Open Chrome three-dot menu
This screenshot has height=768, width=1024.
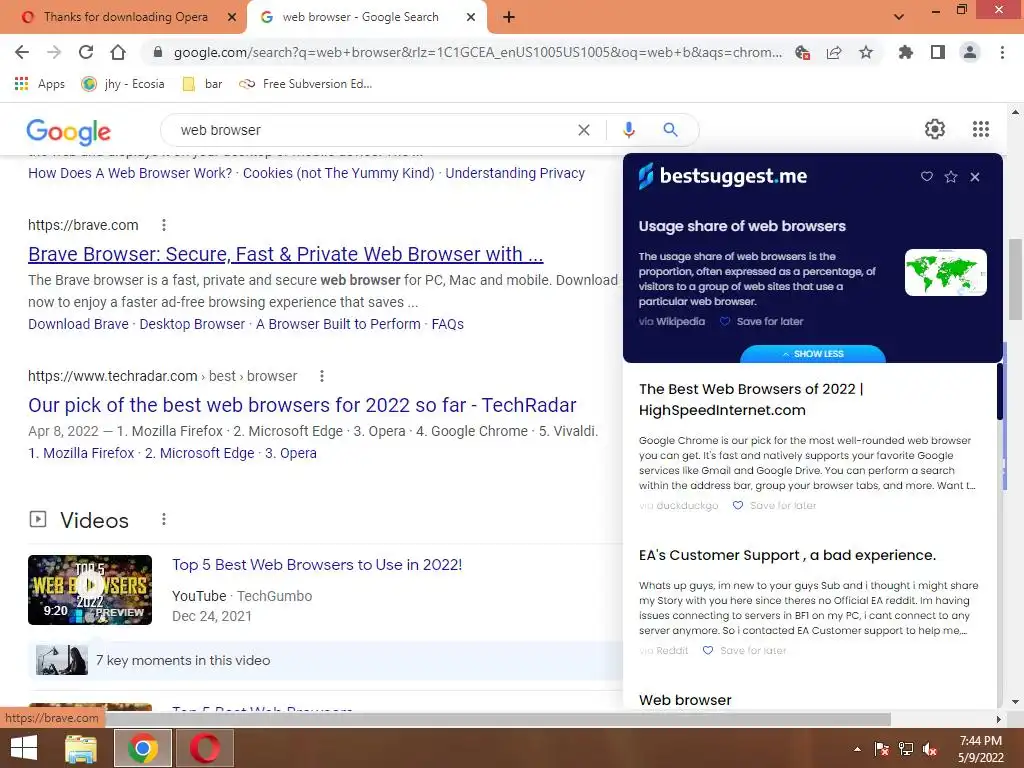tap(1002, 52)
